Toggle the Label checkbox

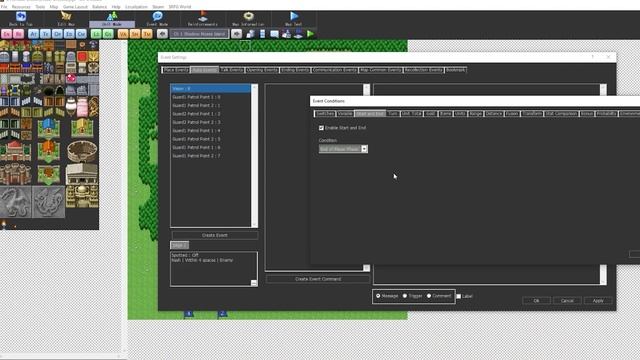(458, 296)
